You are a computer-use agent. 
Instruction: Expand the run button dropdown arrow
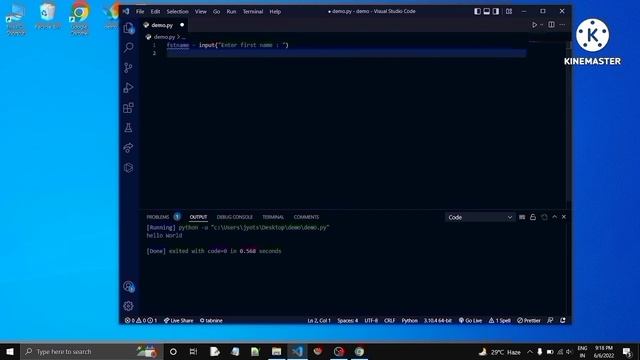coord(542,25)
